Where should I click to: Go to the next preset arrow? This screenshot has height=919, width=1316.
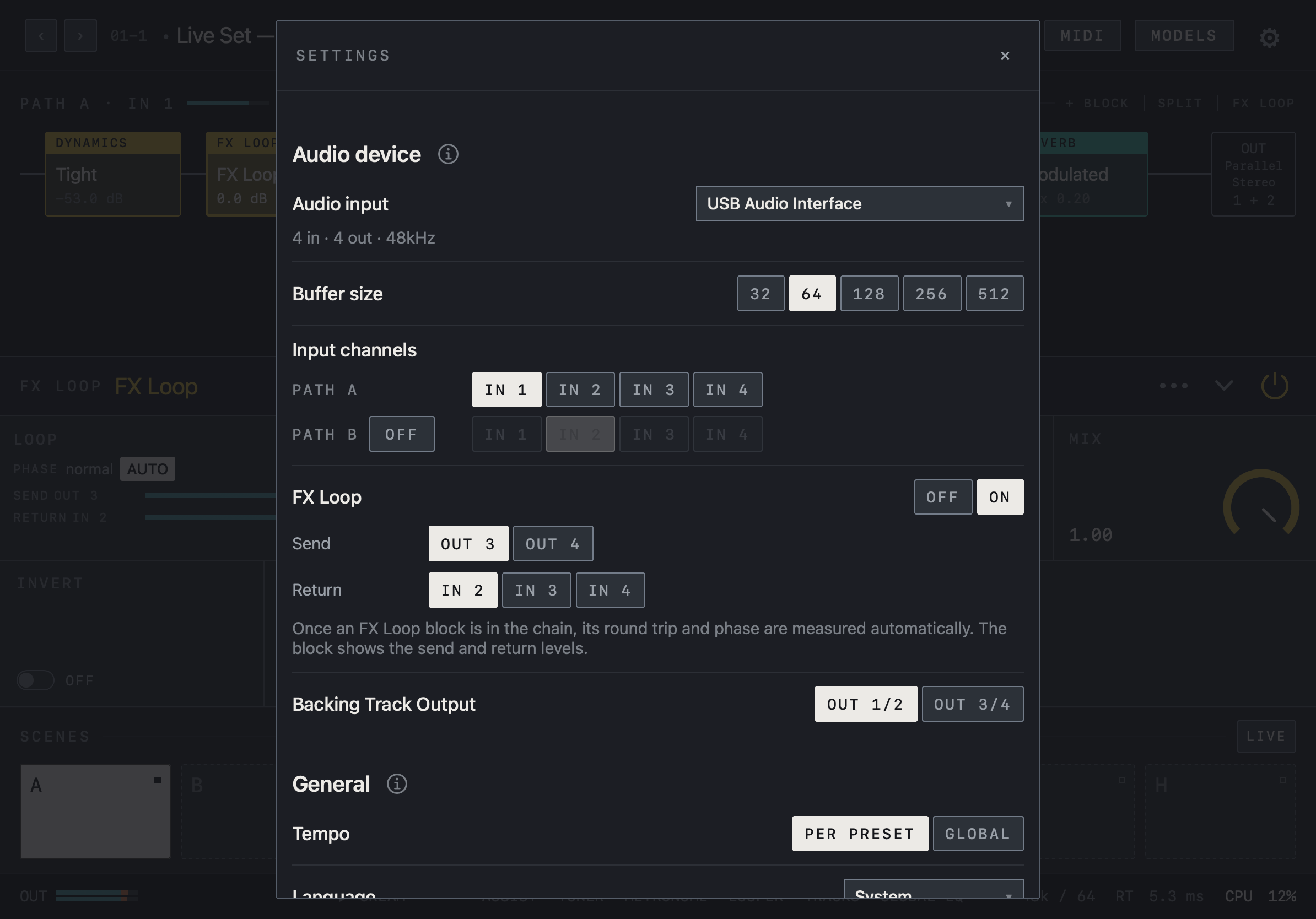coord(80,35)
